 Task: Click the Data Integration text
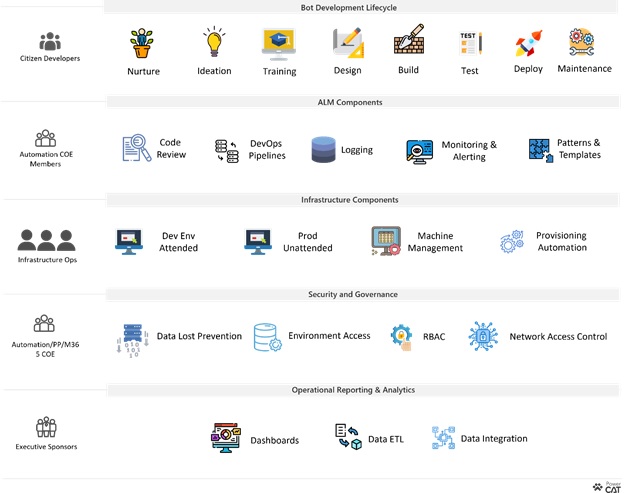(x=494, y=439)
